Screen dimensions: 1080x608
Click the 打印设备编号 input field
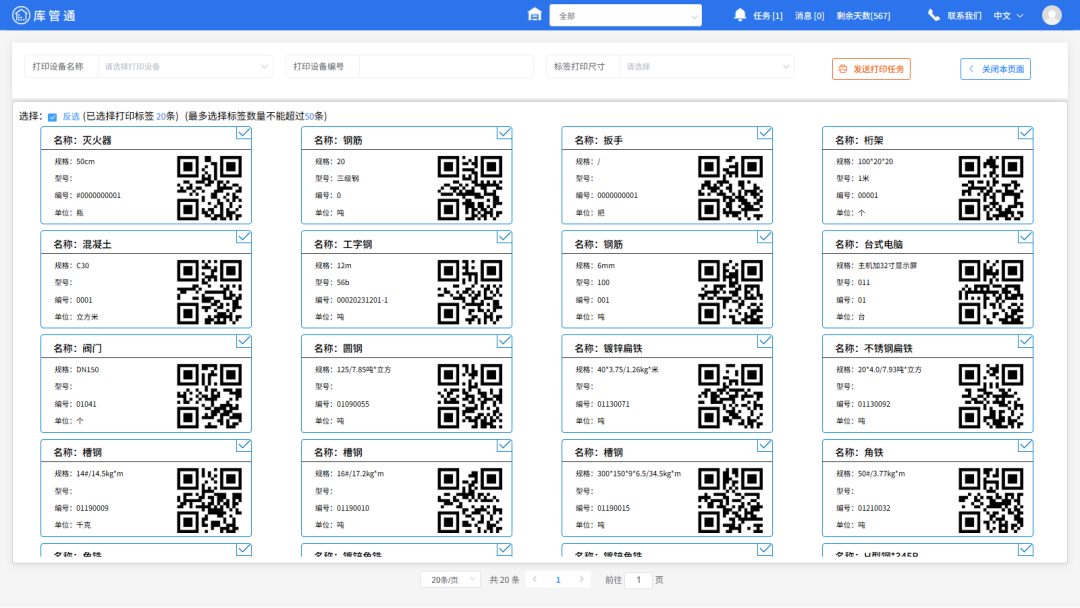click(x=446, y=67)
